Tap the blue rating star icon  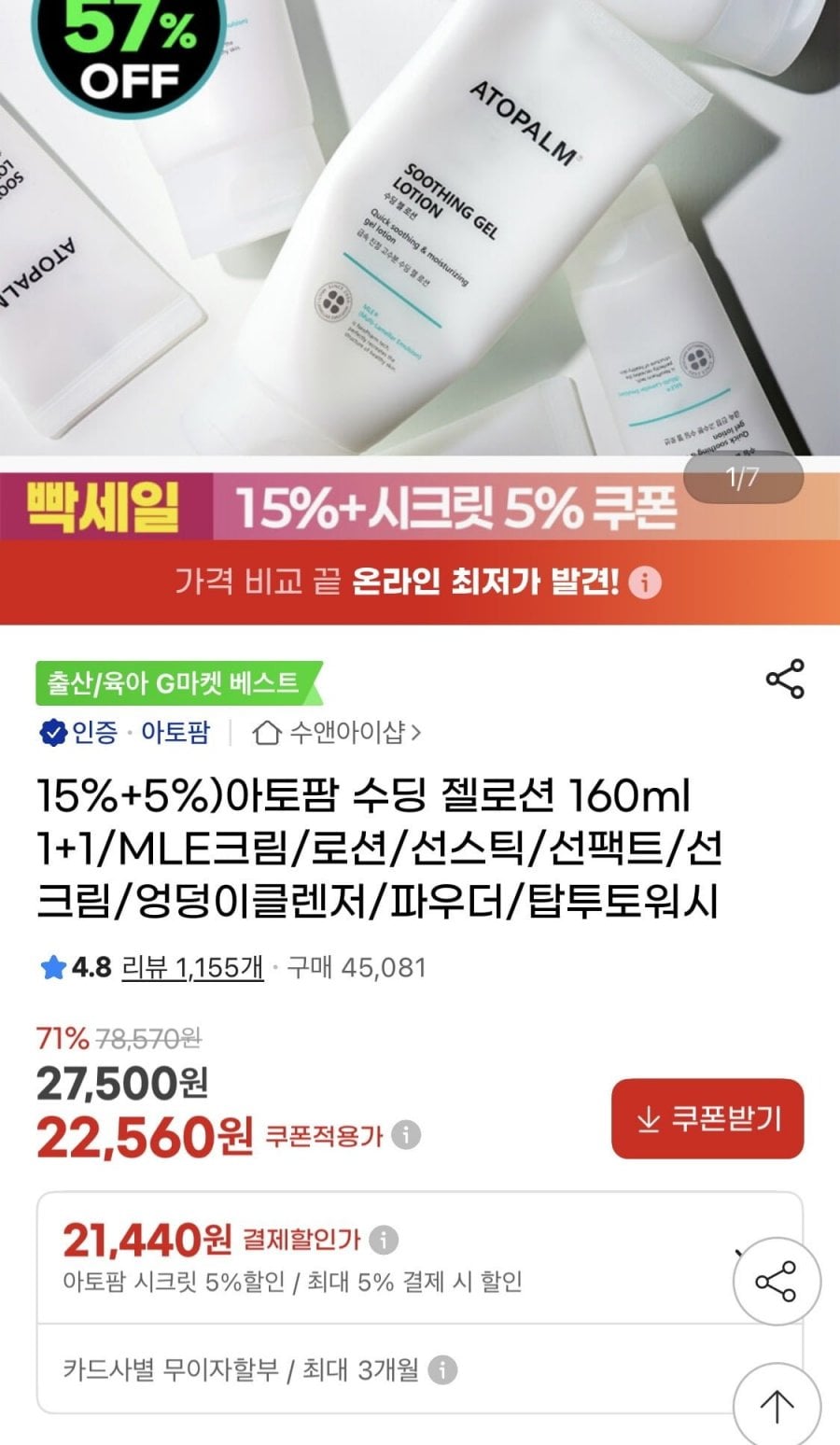(x=52, y=968)
